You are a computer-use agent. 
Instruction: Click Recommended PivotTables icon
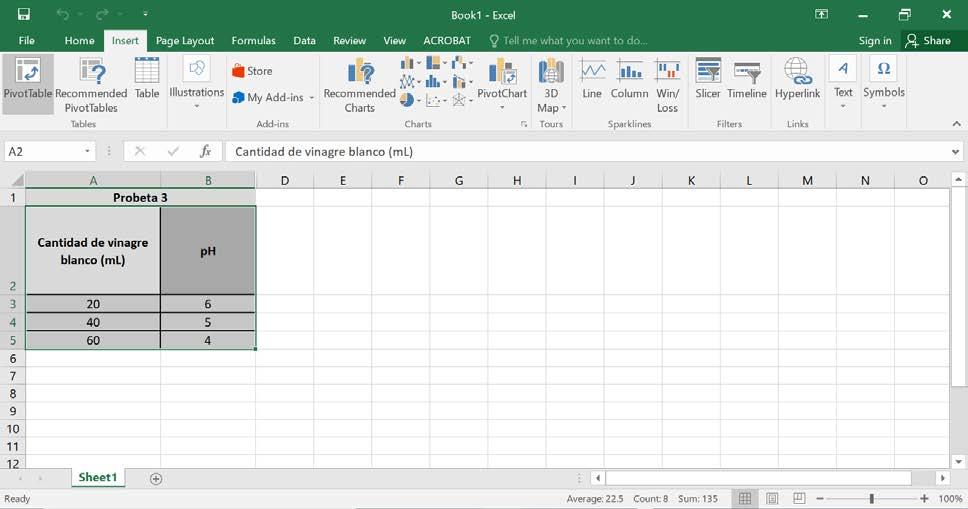(91, 84)
